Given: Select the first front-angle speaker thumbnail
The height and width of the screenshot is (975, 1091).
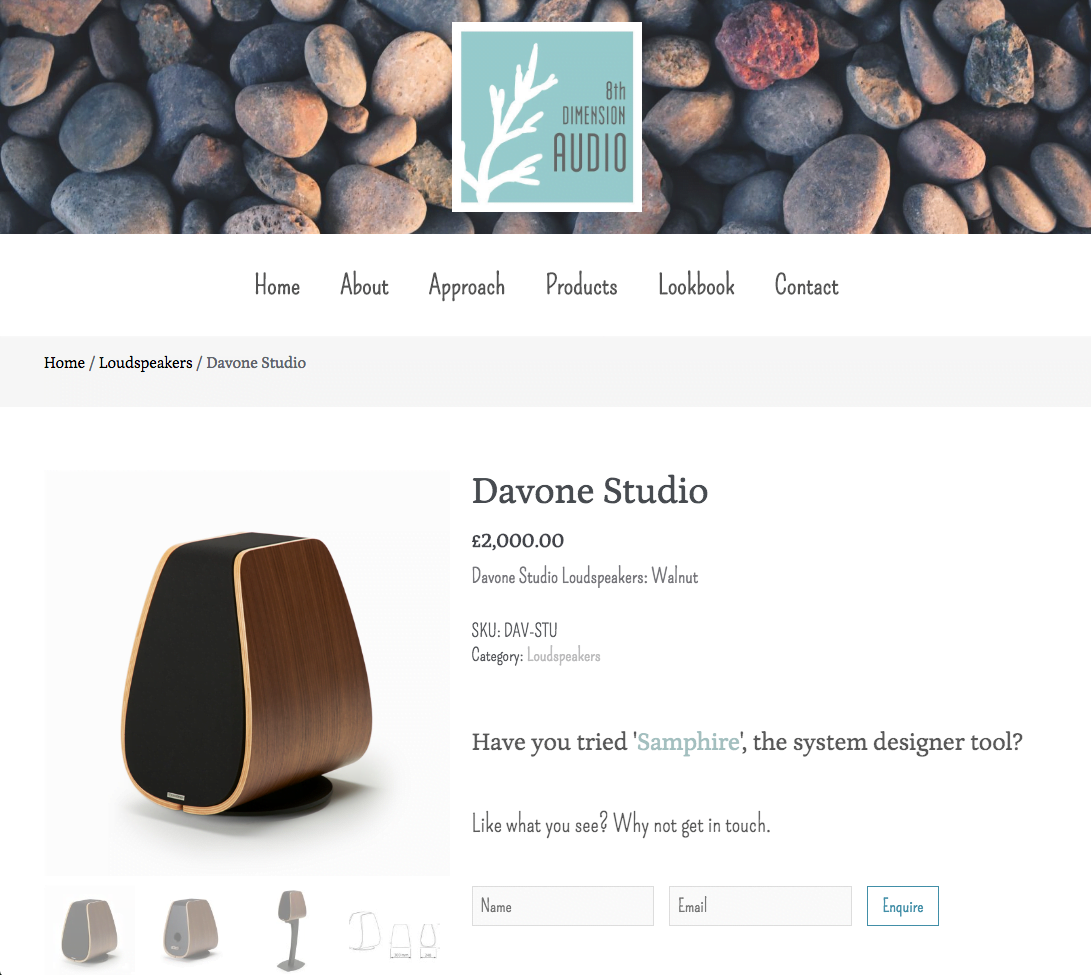Looking at the screenshot, I should [90, 930].
